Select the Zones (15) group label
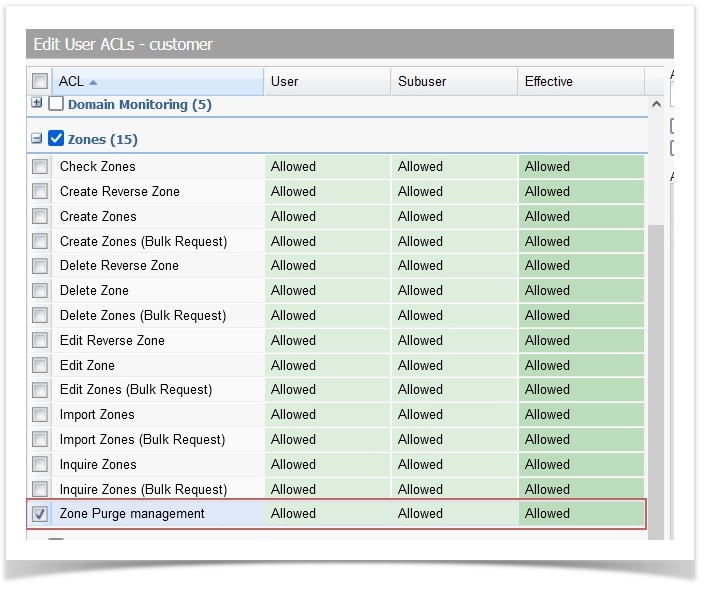The width and height of the screenshot is (708, 589). 102,139
